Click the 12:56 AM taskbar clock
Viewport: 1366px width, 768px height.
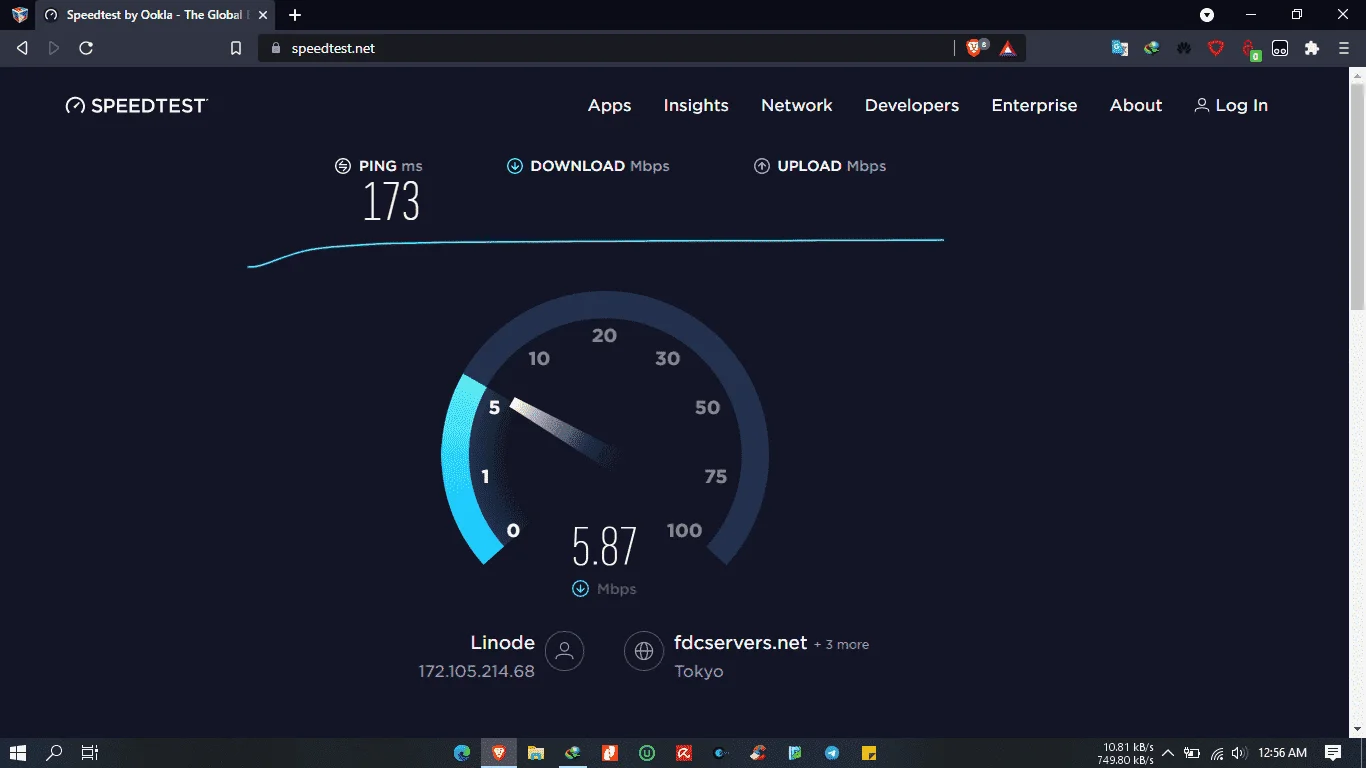click(1283, 753)
